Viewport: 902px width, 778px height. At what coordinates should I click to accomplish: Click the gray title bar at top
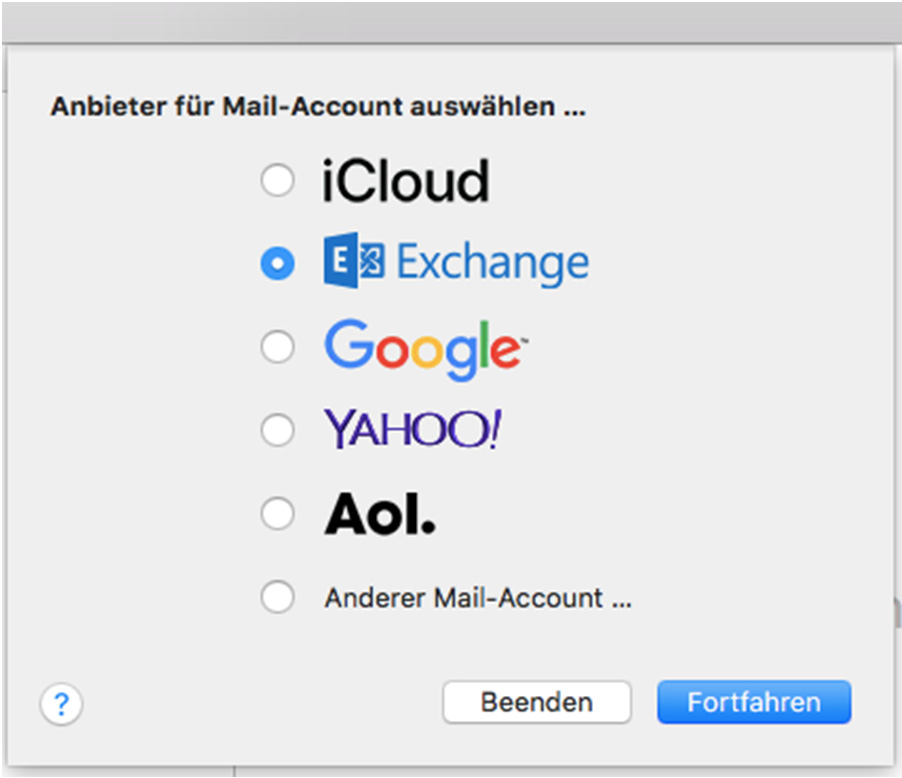tap(451, 22)
